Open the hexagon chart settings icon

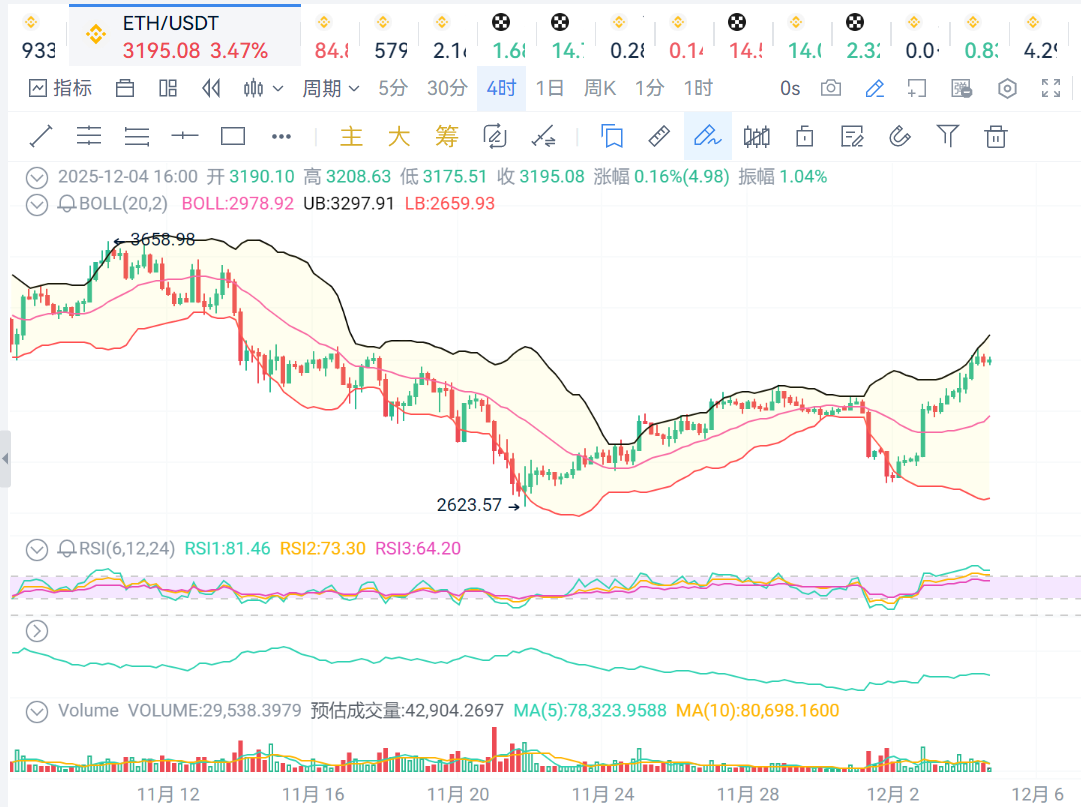pos(1007,89)
